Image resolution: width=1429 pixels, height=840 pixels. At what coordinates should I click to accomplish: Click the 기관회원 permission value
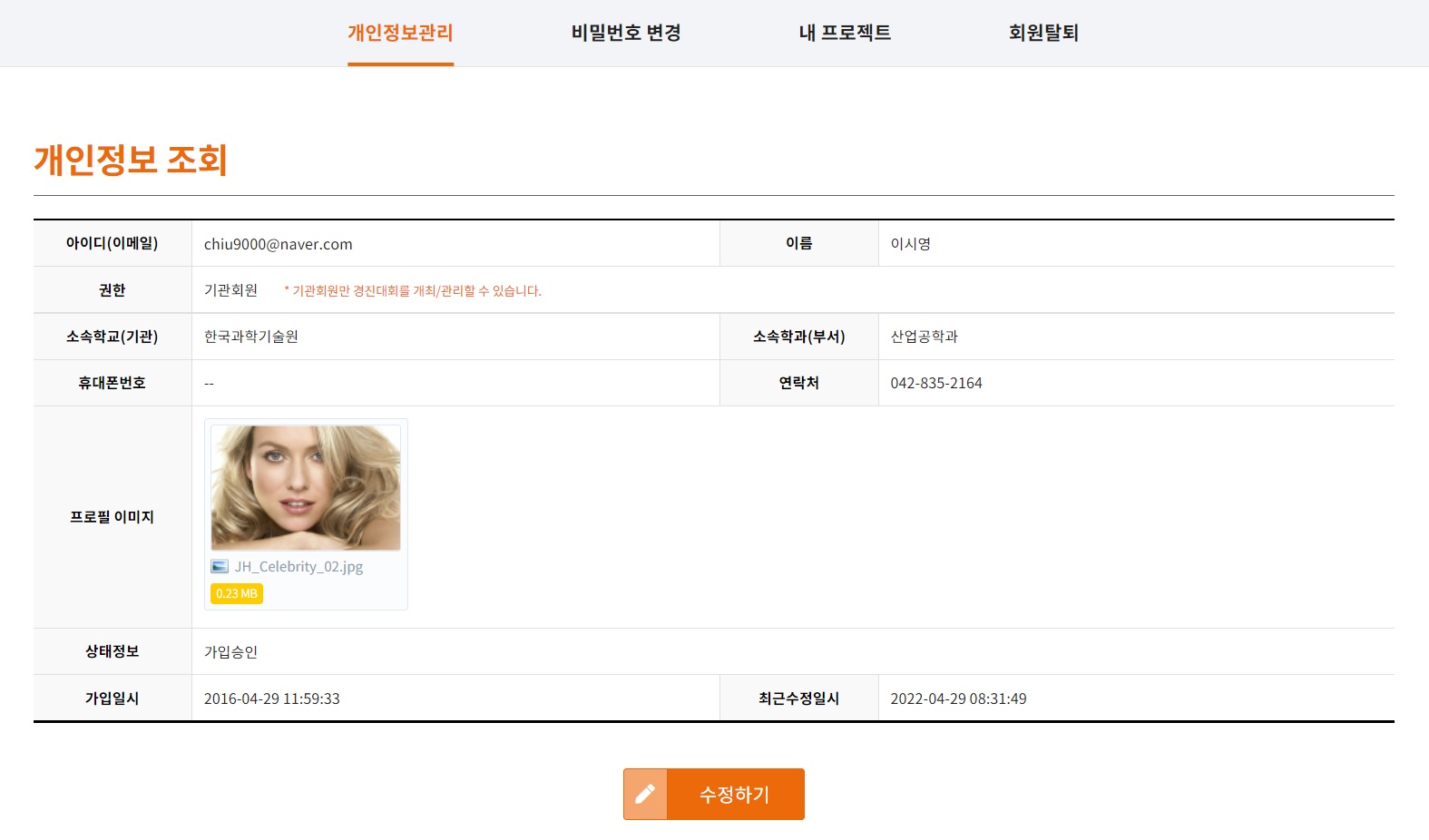[230, 290]
